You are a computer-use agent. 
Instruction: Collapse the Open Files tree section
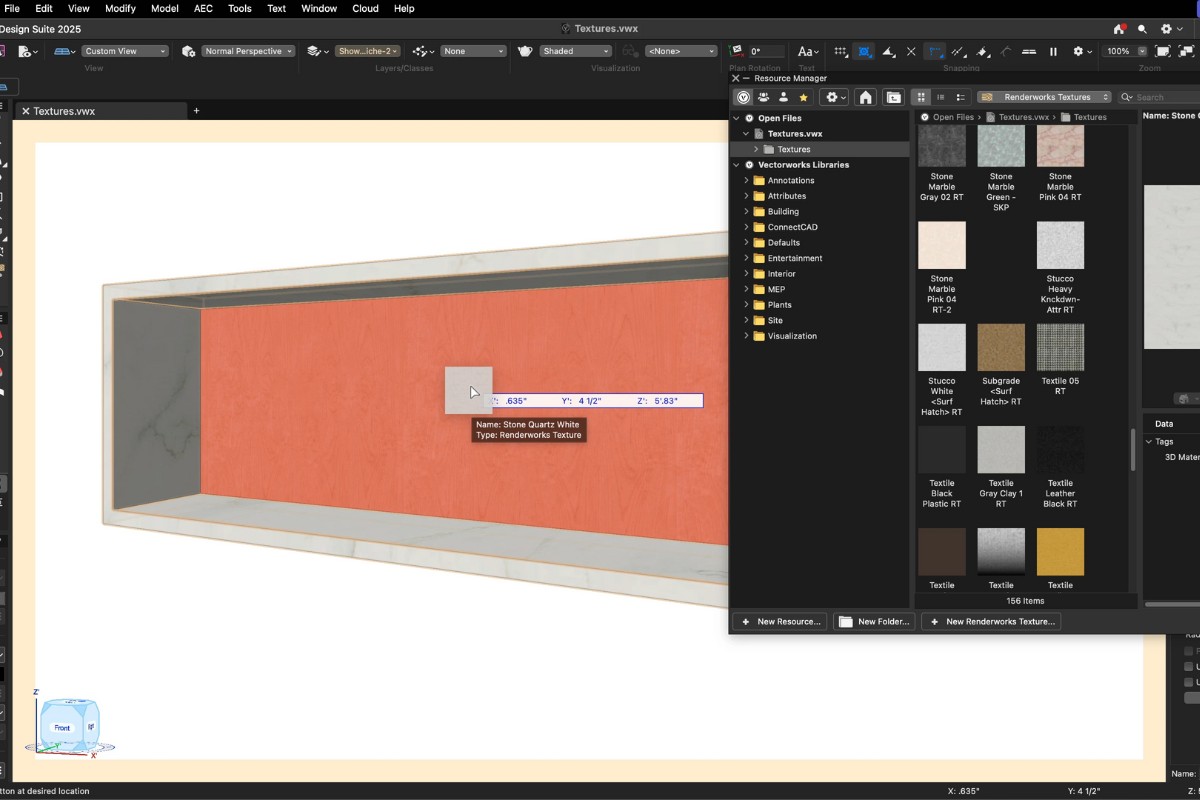pyautogui.click(x=736, y=117)
